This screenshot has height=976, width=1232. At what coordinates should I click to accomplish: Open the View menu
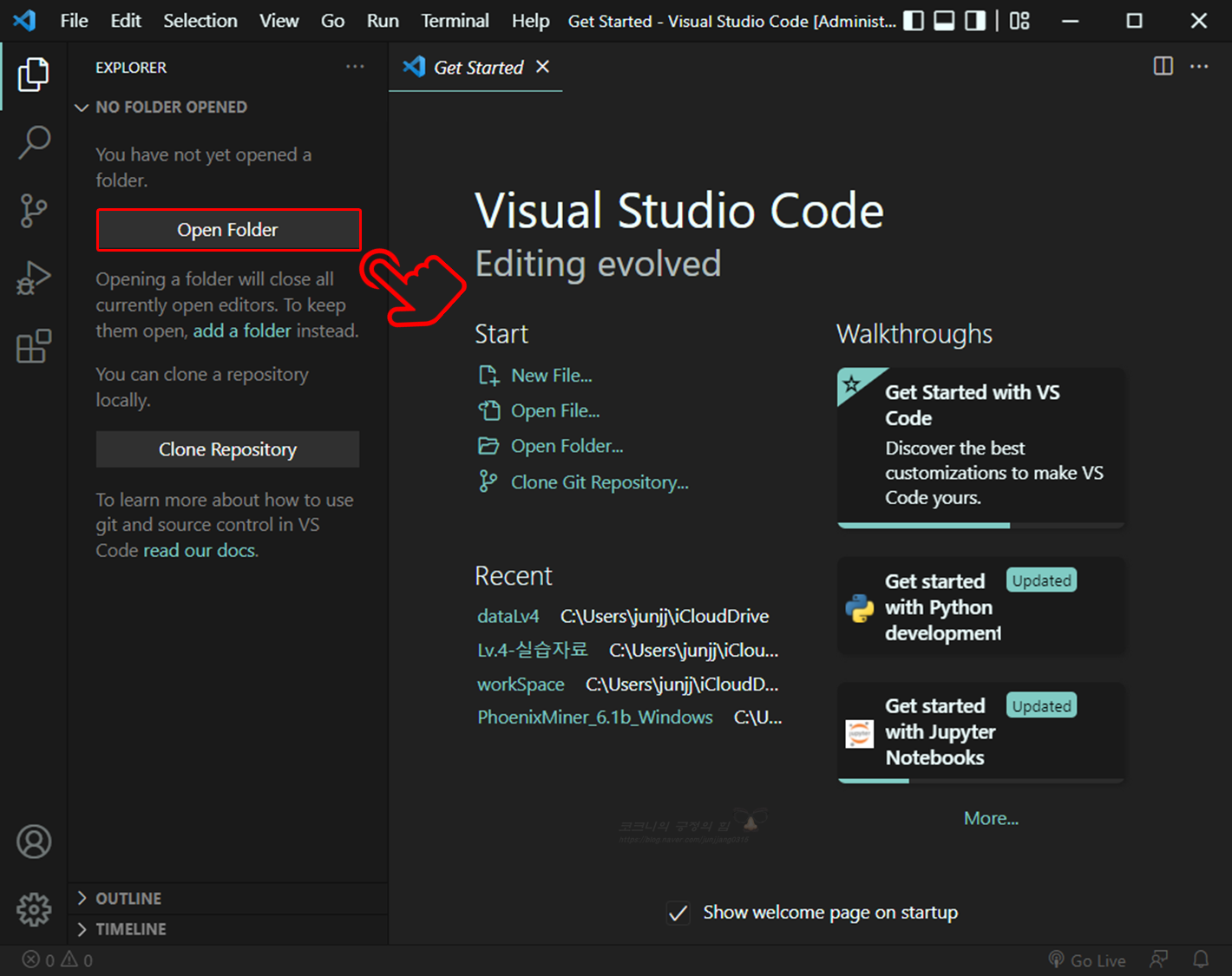click(x=279, y=21)
